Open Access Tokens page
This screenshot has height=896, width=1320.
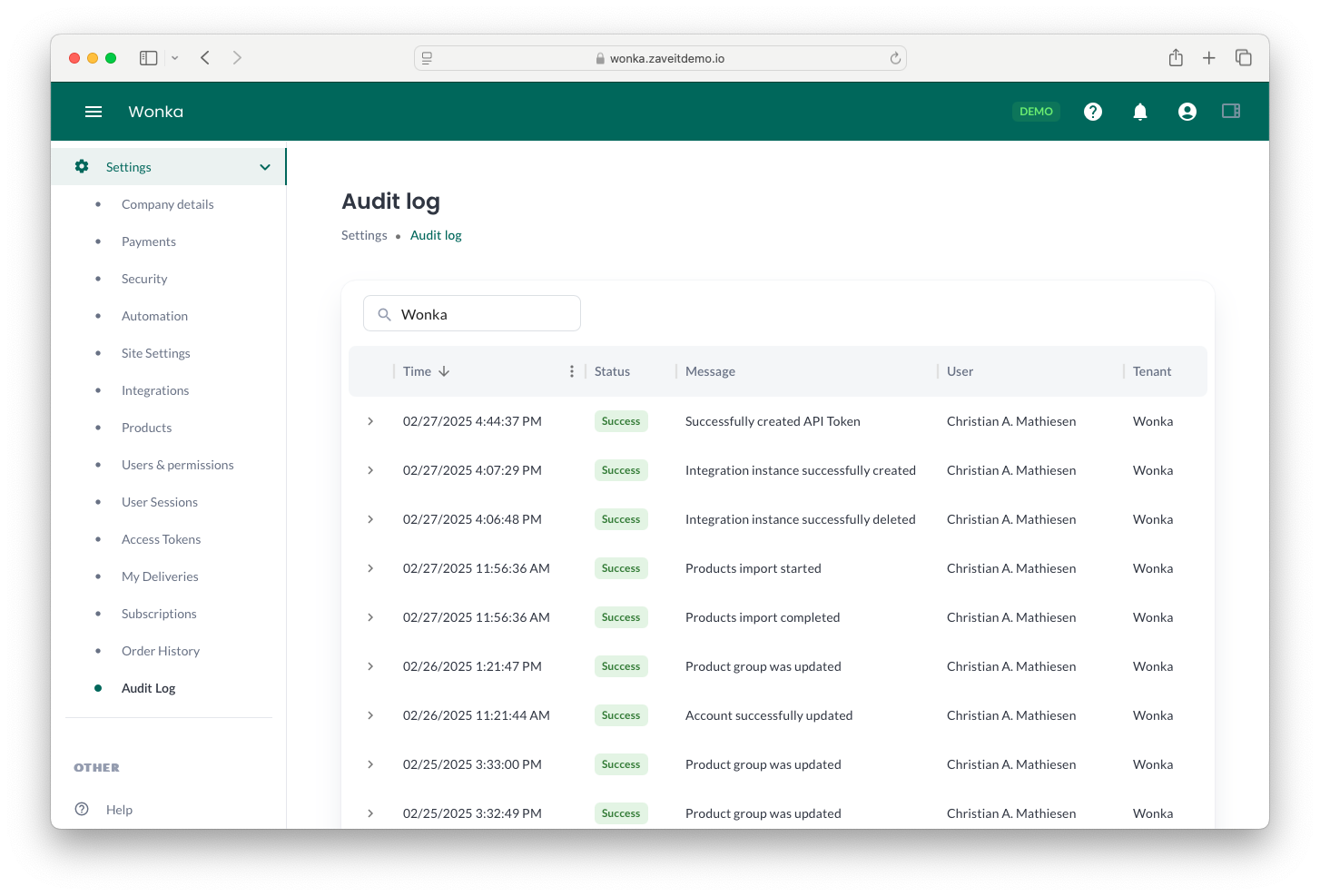coord(162,539)
